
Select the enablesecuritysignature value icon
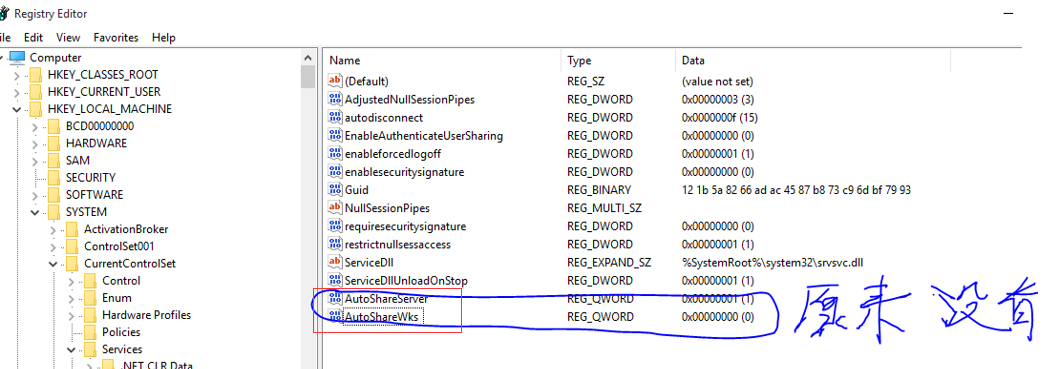[335, 172]
